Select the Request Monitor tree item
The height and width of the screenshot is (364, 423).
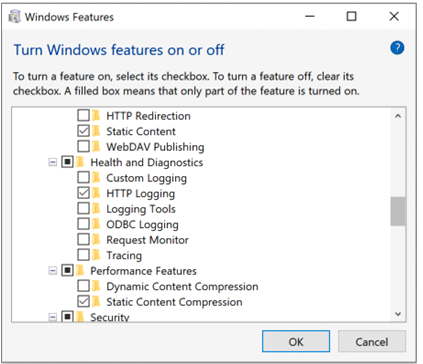[x=147, y=240]
